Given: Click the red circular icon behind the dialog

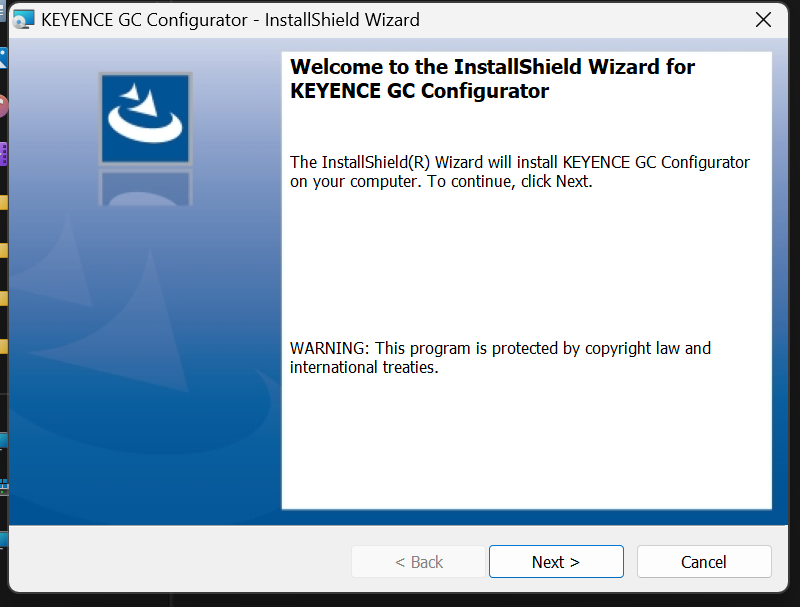Looking at the screenshot, I should 3,106.
